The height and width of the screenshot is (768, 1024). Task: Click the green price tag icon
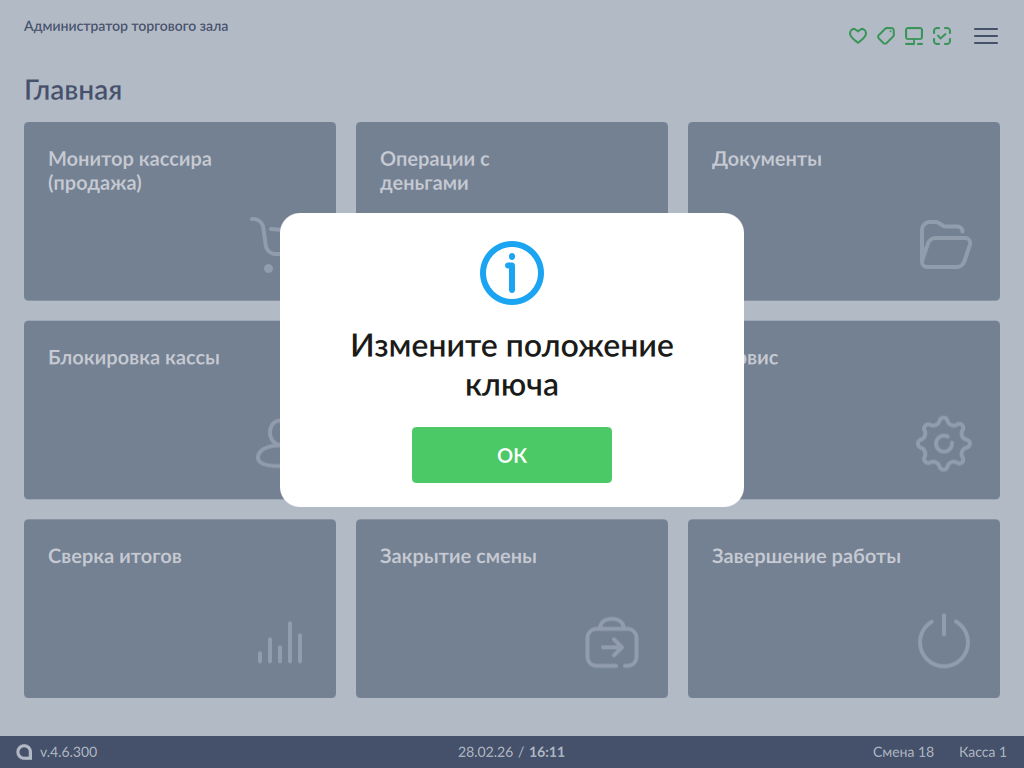[885, 36]
